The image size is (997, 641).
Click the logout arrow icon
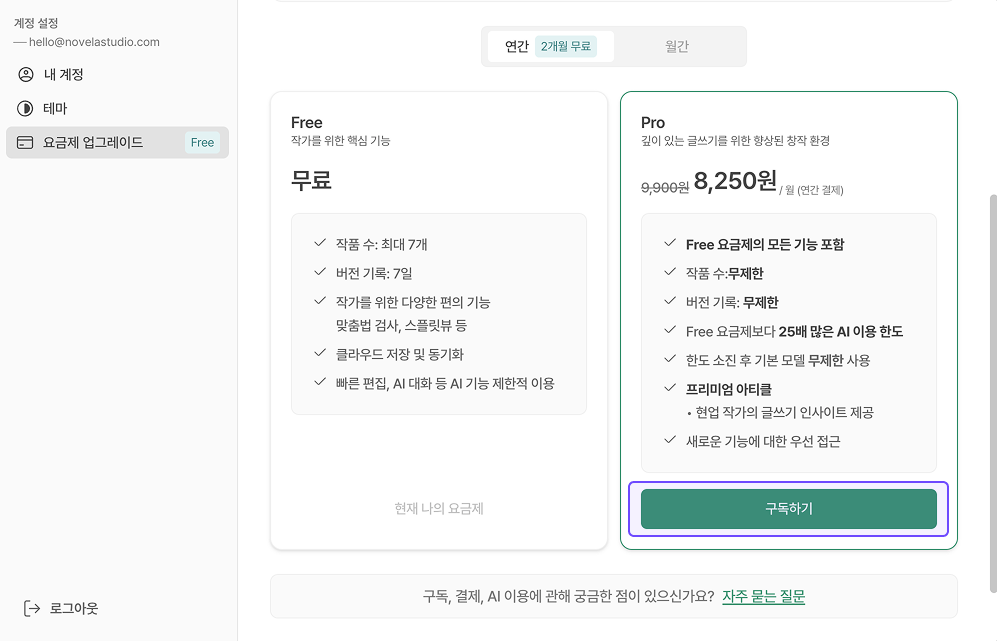32,609
